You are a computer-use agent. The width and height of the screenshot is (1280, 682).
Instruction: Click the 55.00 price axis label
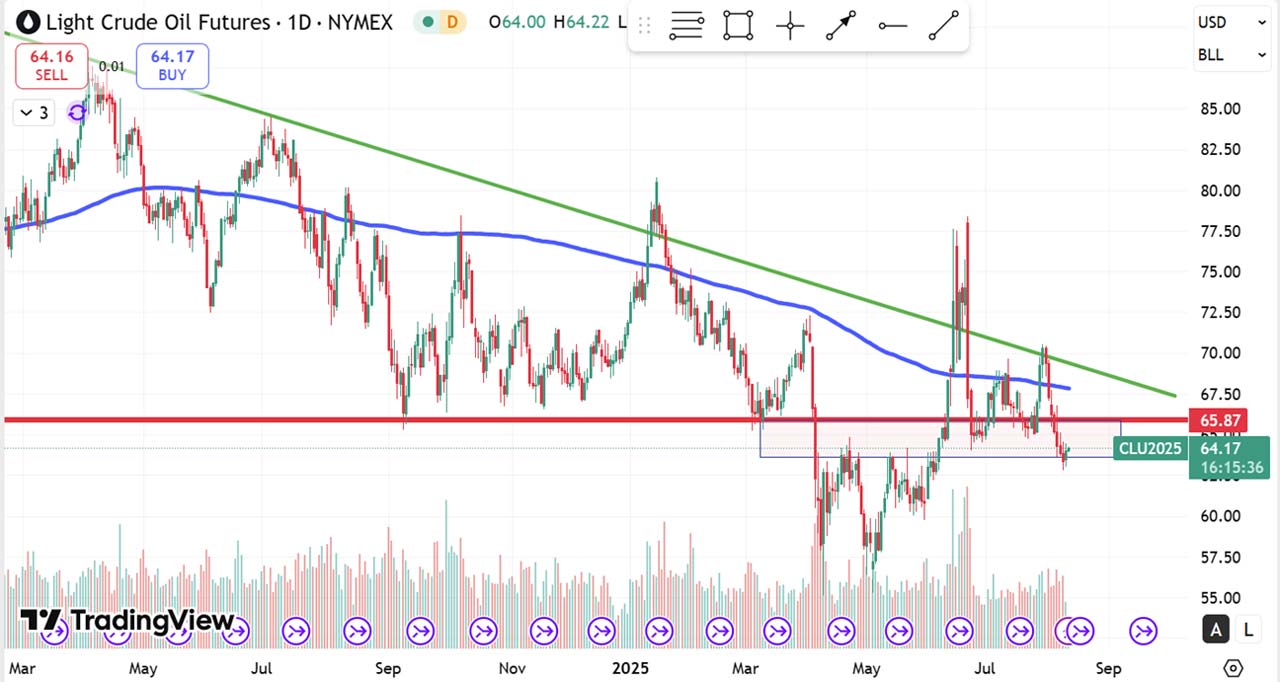[1221, 598]
